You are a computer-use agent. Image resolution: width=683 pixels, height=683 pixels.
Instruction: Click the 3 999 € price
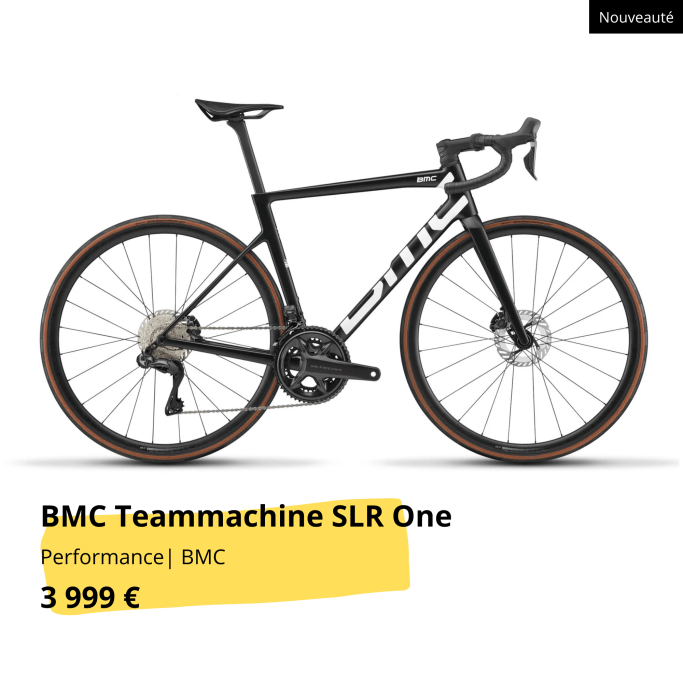[x=90, y=597]
